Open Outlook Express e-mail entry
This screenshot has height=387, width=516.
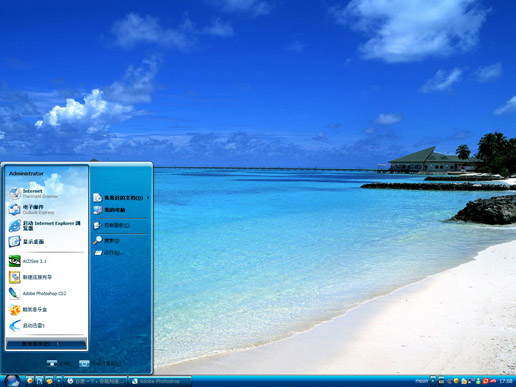coord(46,209)
